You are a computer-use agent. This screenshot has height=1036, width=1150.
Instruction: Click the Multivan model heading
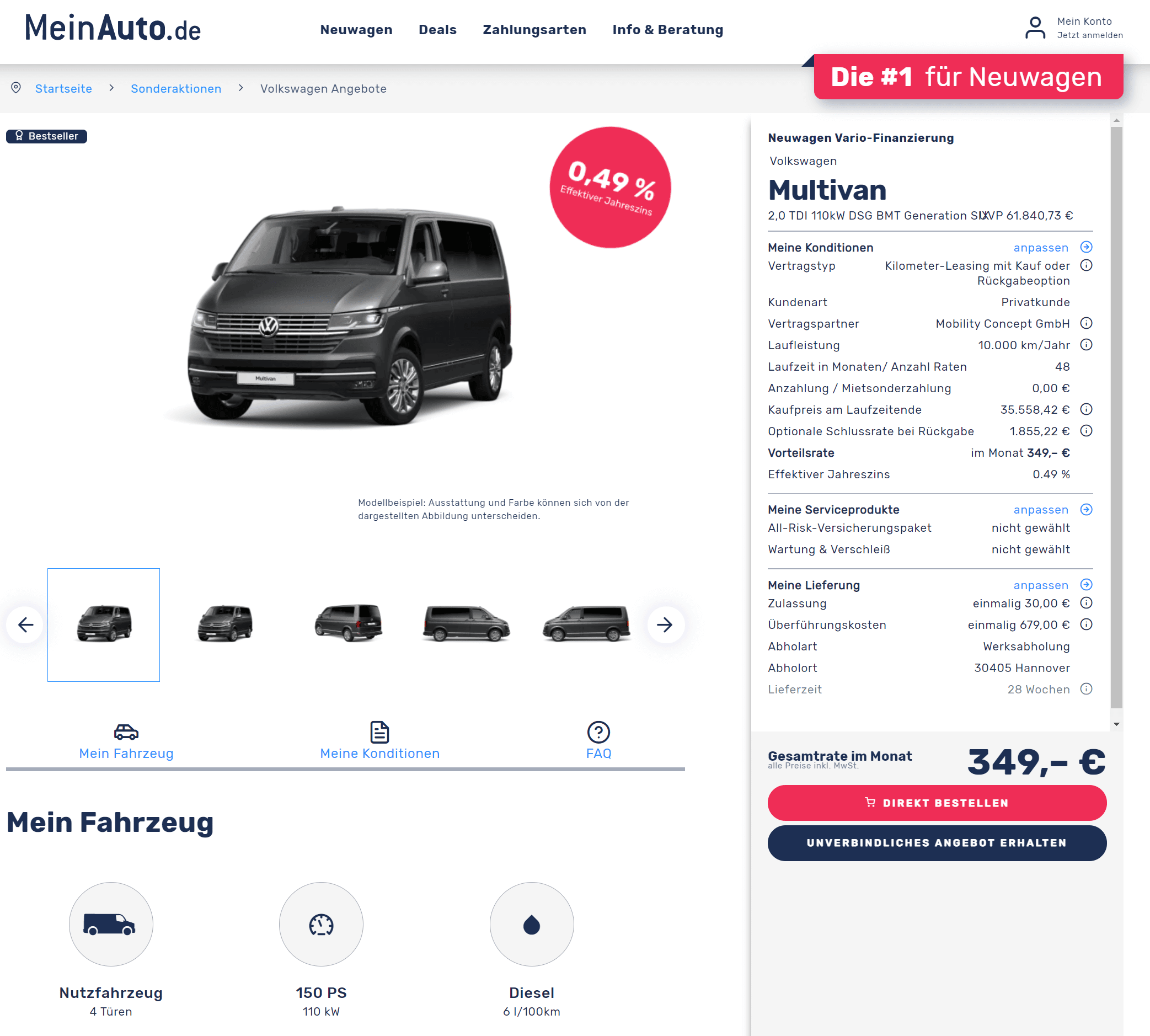click(x=827, y=190)
